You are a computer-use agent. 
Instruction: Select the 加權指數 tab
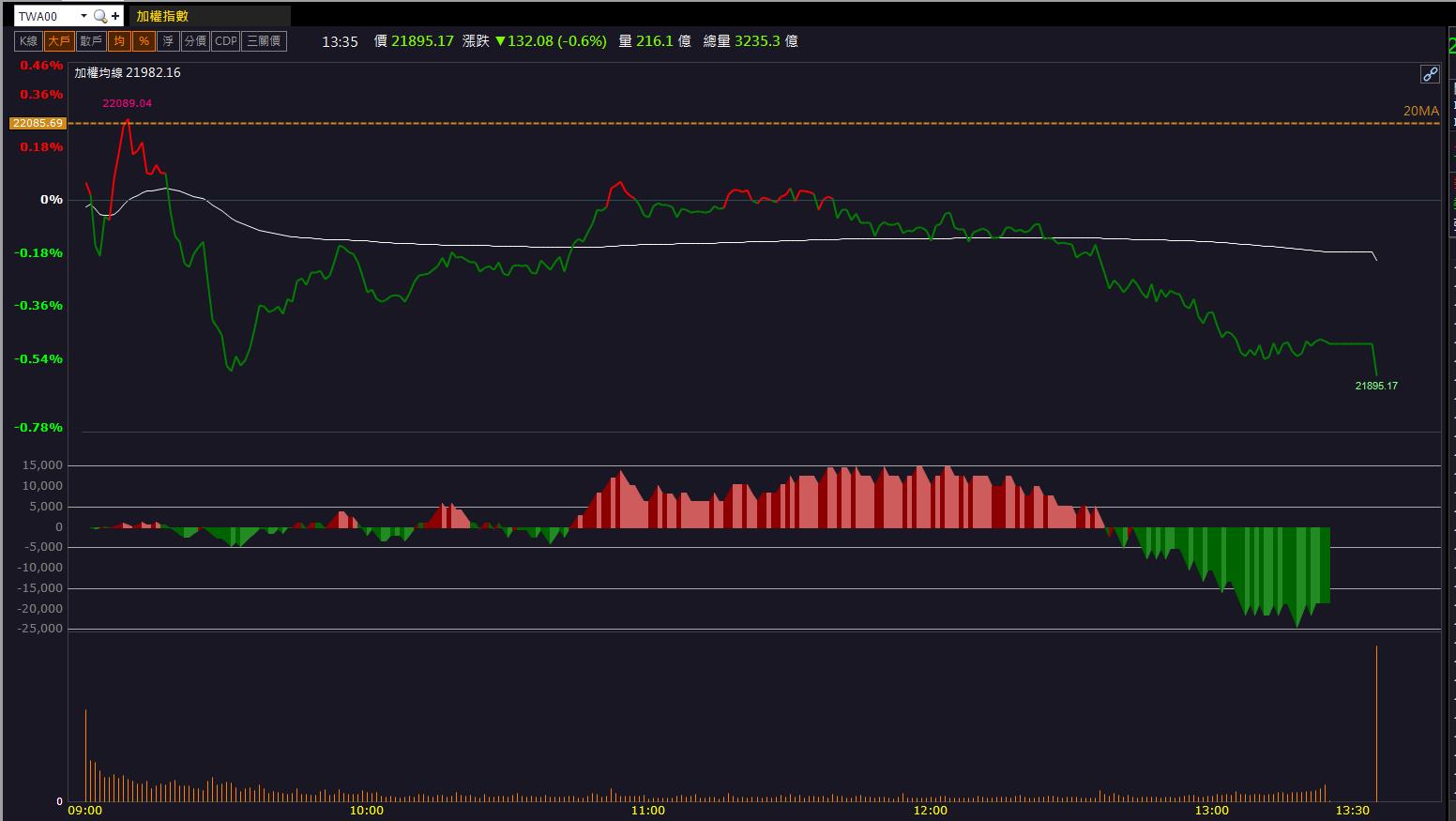162,16
